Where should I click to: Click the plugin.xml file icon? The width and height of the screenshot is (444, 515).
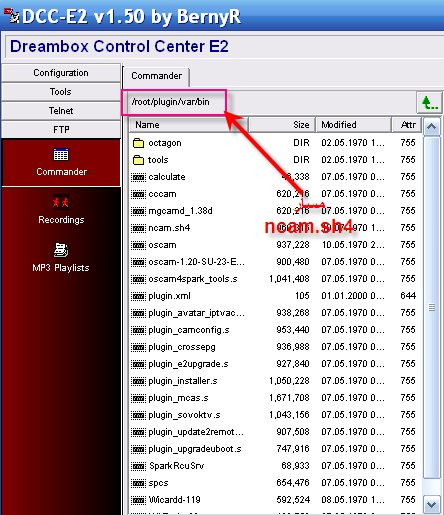[x=138, y=296]
